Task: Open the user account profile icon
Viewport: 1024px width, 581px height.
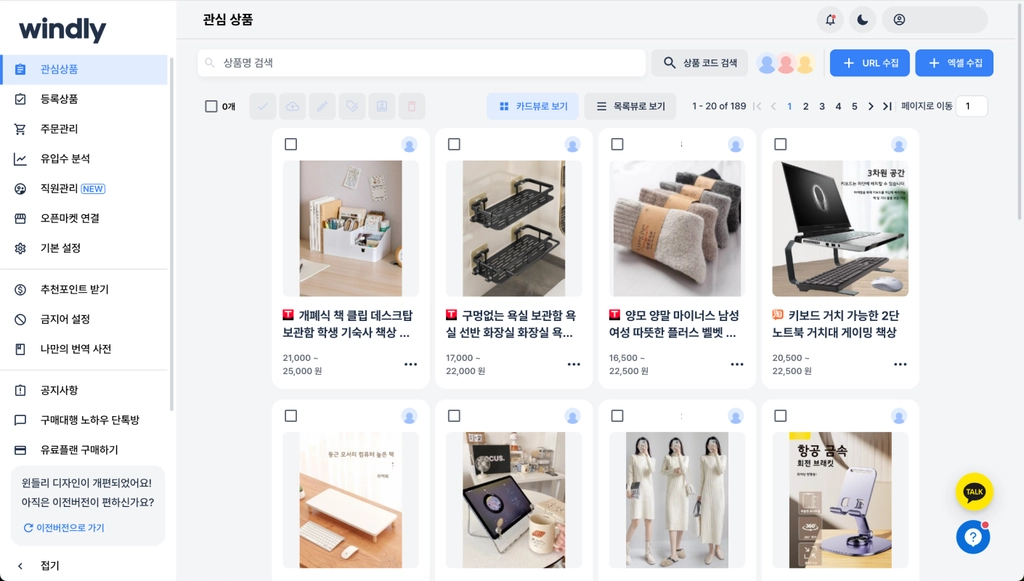Action: click(899, 20)
